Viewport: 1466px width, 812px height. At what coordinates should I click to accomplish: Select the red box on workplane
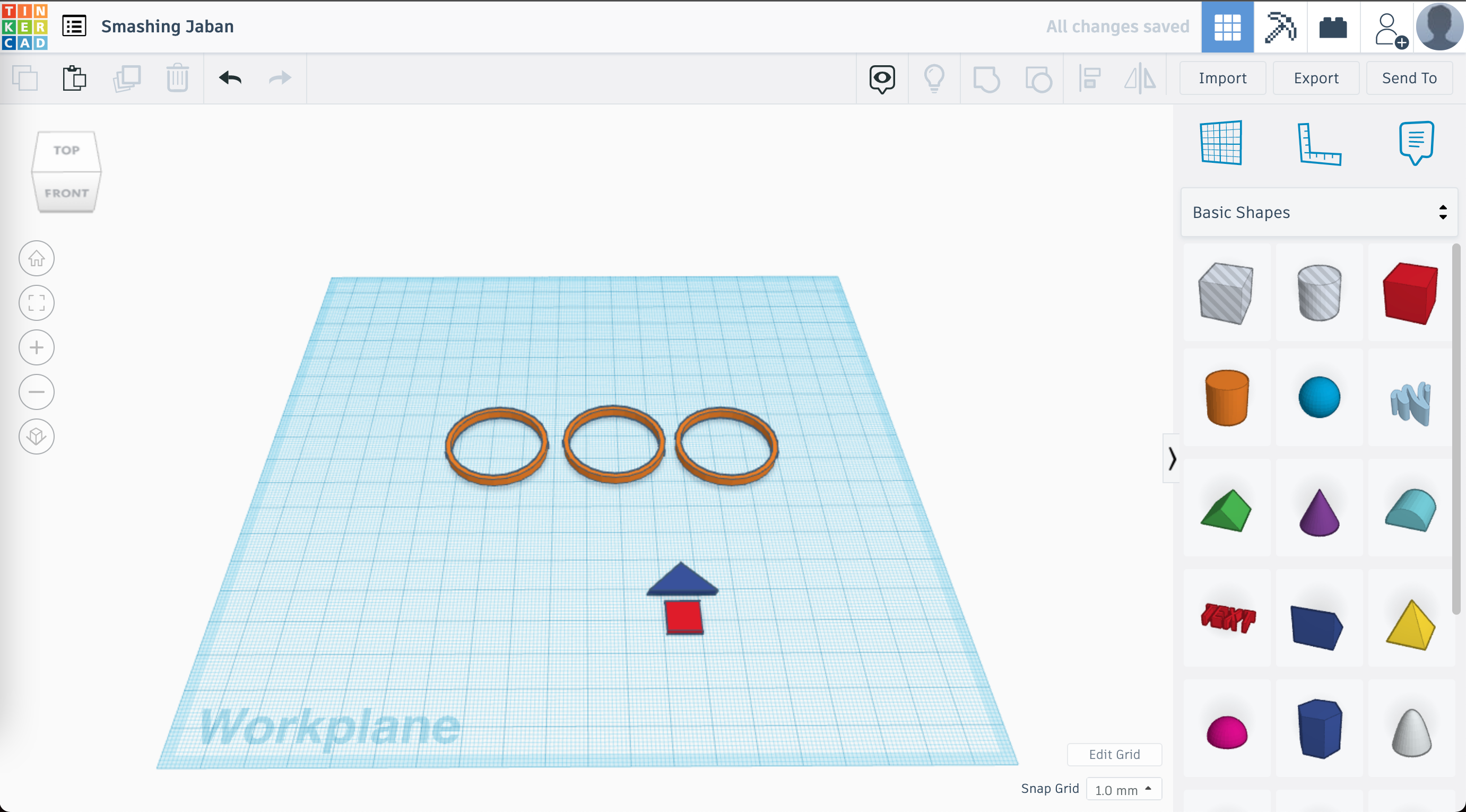683,617
